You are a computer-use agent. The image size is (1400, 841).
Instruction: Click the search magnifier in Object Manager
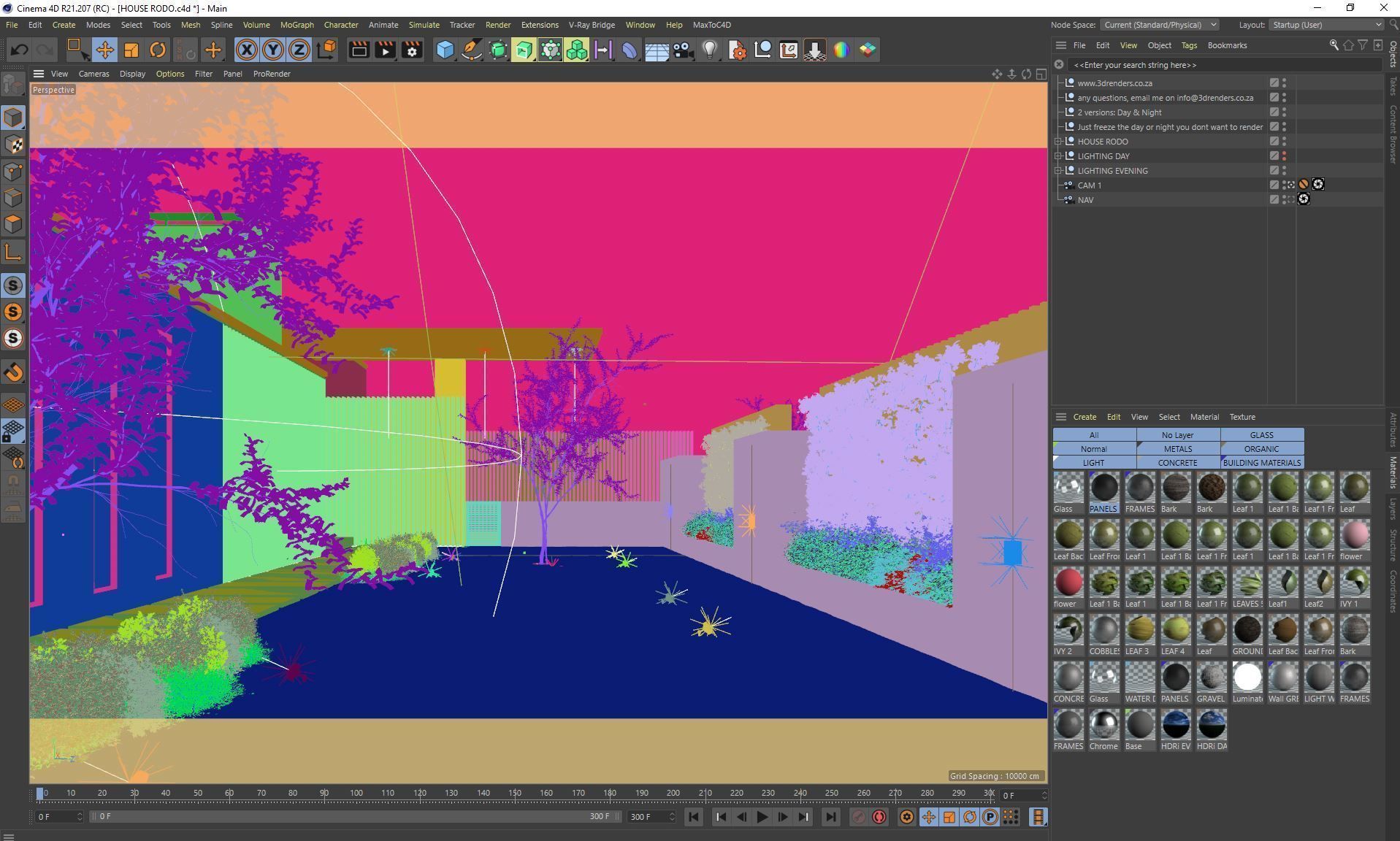pyautogui.click(x=1334, y=45)
